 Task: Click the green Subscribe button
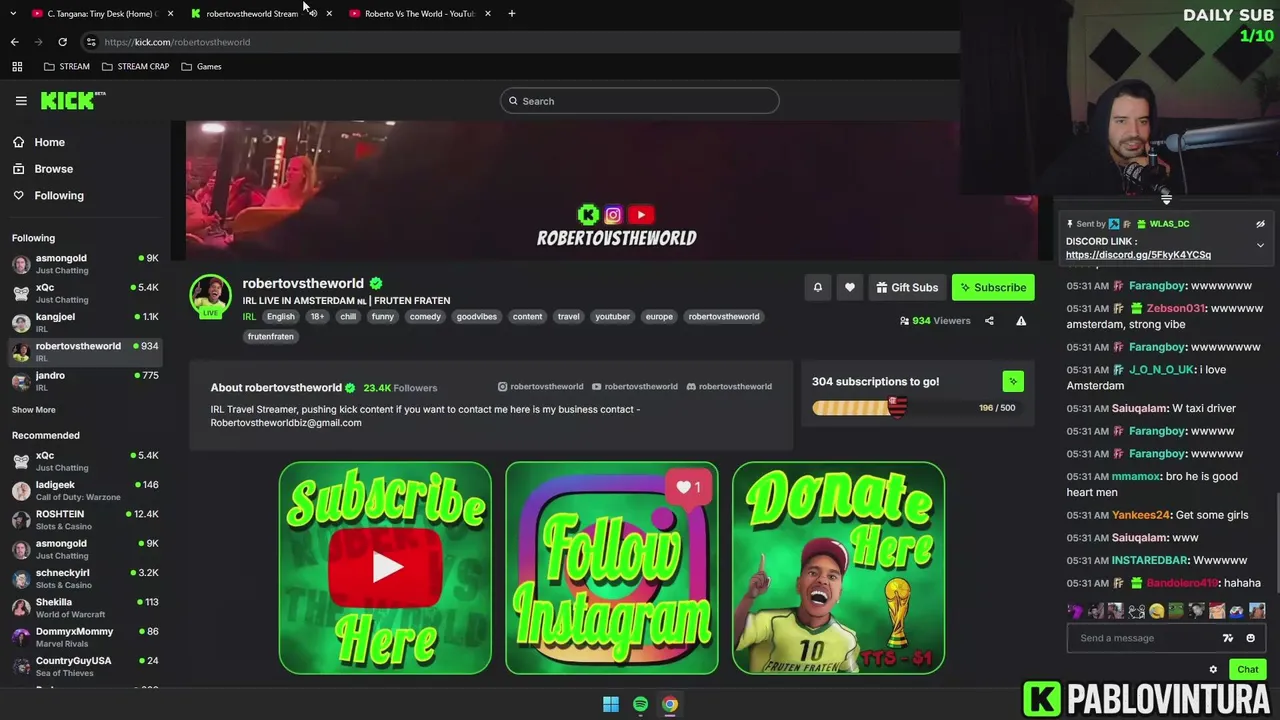(993, 287)
